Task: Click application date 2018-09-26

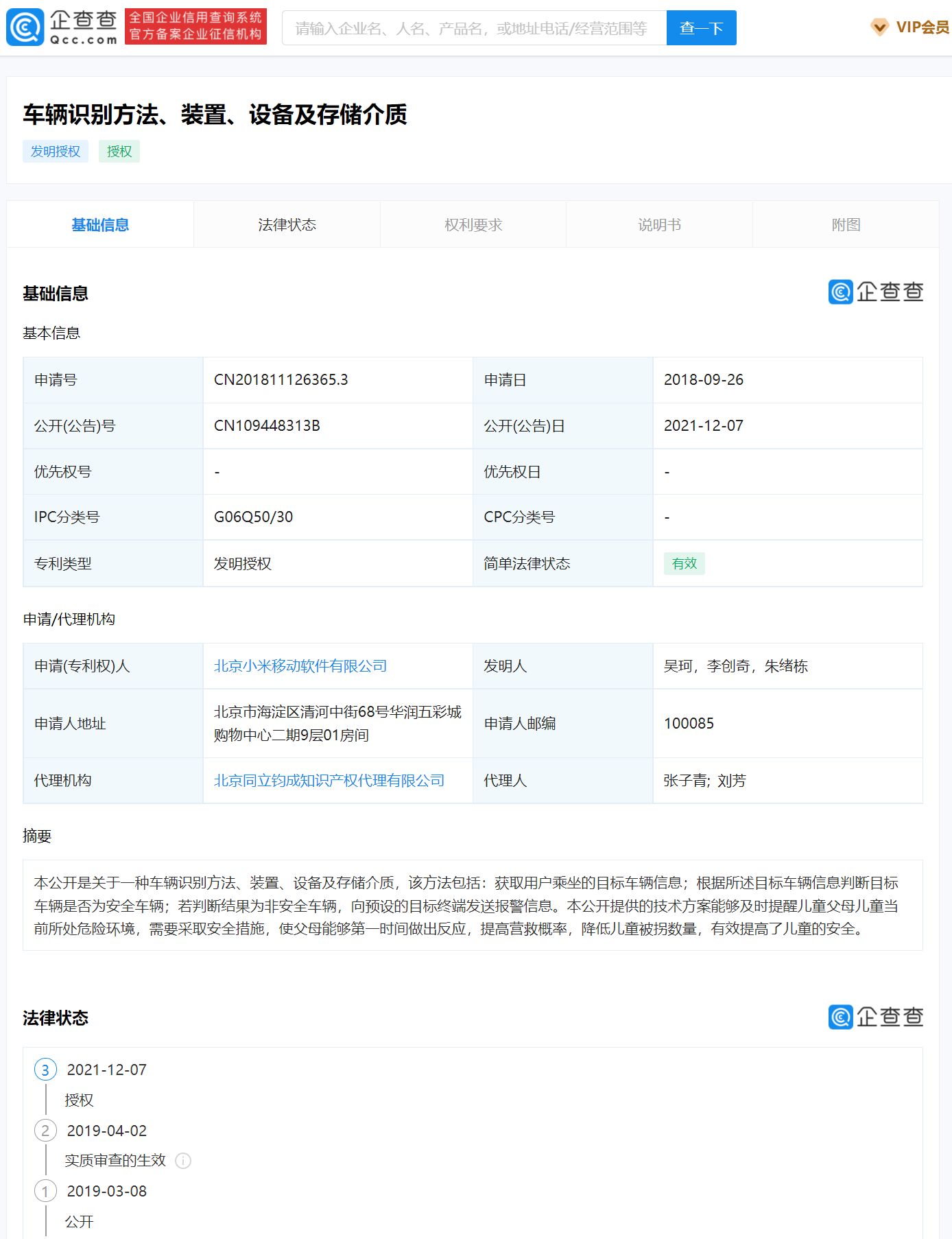Action: [704, 380]
